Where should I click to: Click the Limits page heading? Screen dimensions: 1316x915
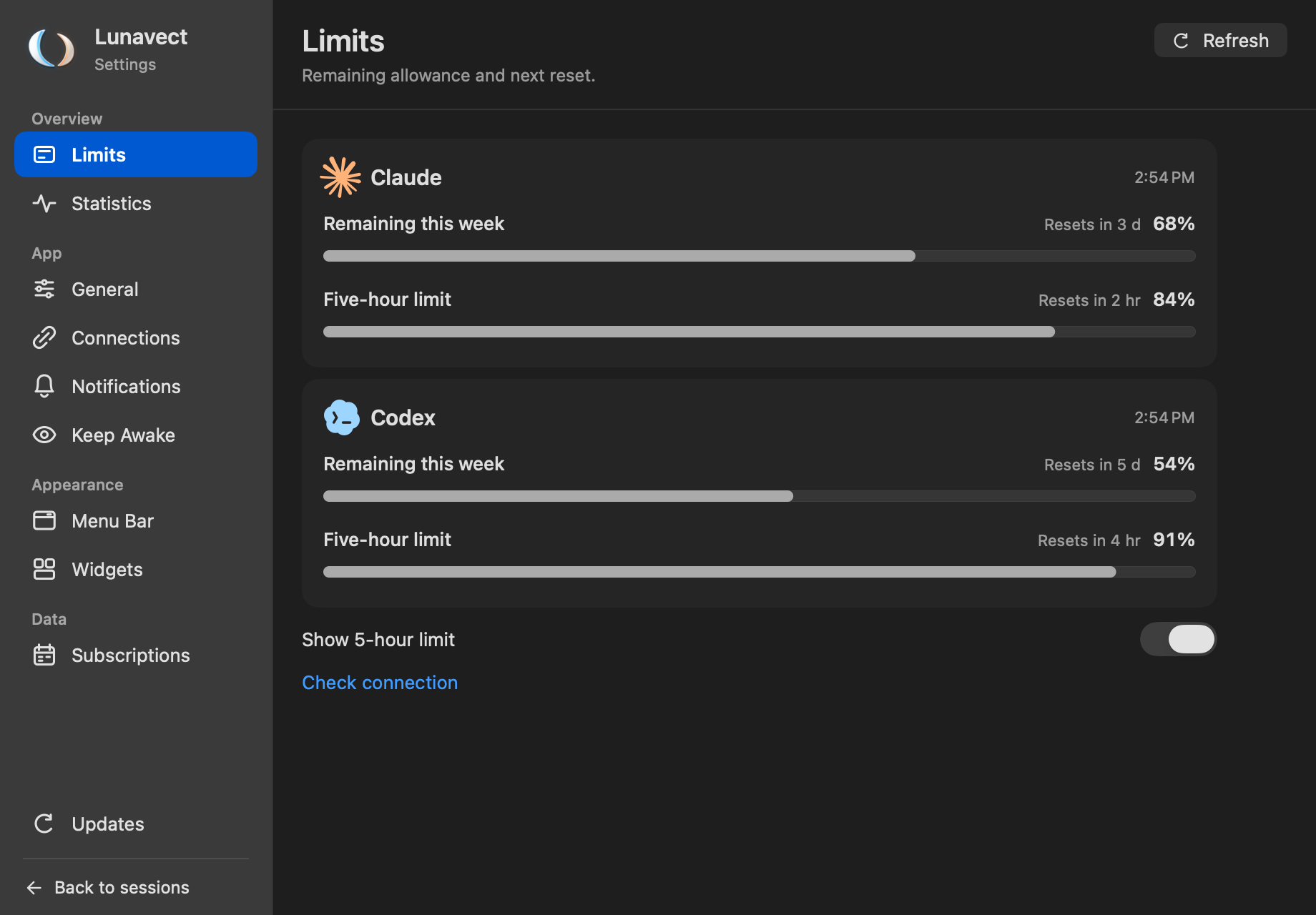(343, 41)
